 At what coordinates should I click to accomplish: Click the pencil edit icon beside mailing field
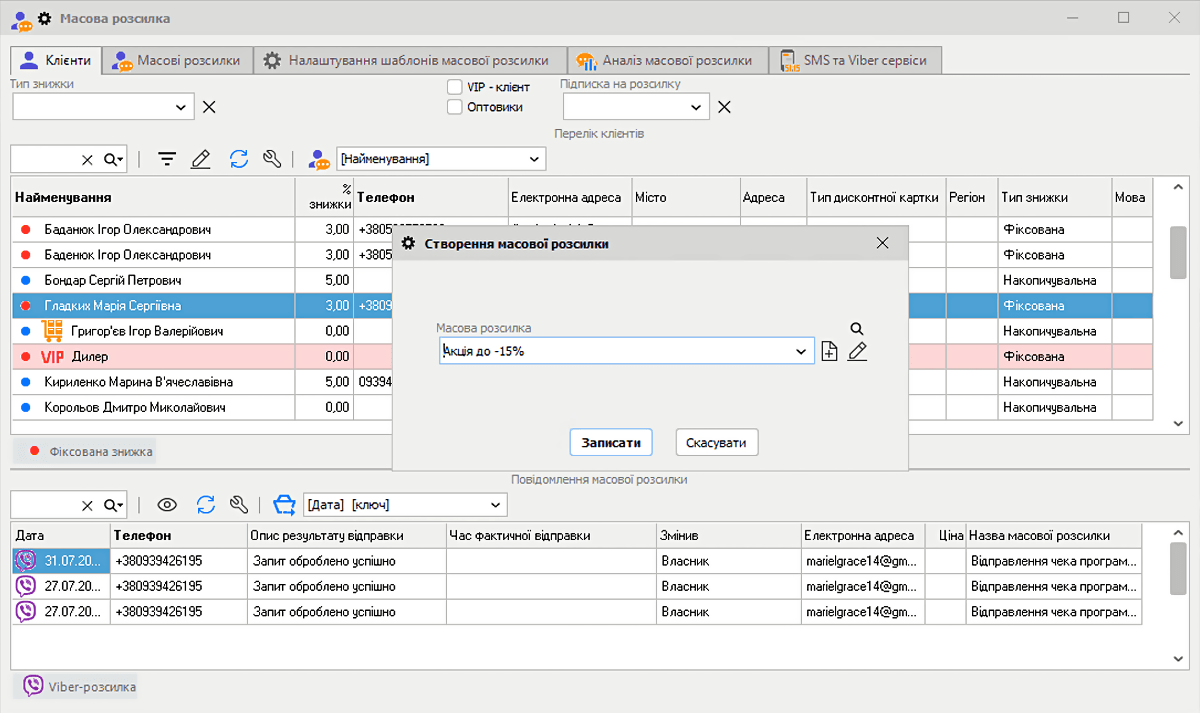point(857,351)
